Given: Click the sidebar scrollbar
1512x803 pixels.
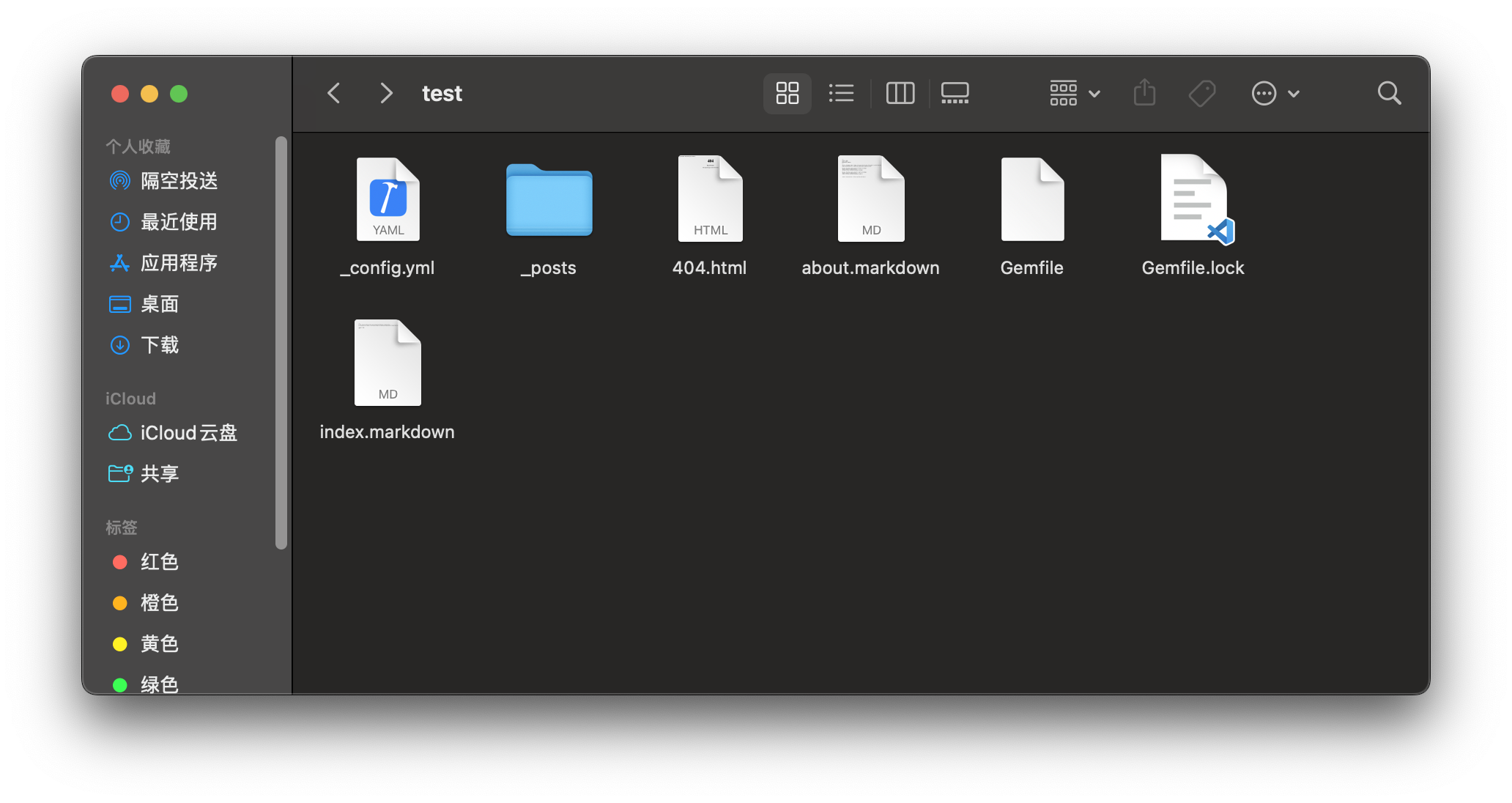Looking at the screenshot, I should 281,342.
